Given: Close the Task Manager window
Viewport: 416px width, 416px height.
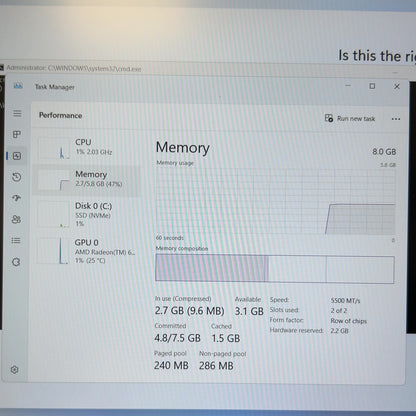Looking at the screenshot, I should 397,86.
